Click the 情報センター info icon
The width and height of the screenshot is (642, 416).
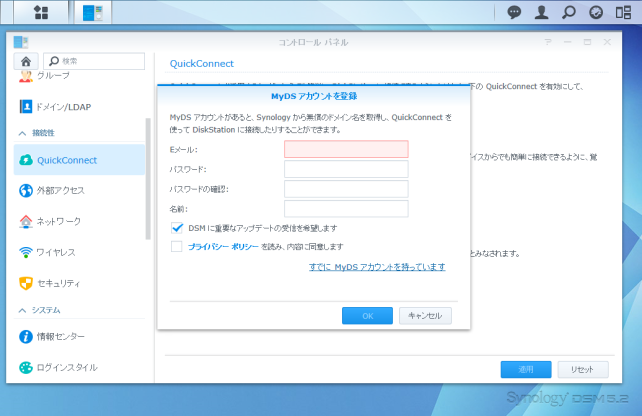(26, 337)
